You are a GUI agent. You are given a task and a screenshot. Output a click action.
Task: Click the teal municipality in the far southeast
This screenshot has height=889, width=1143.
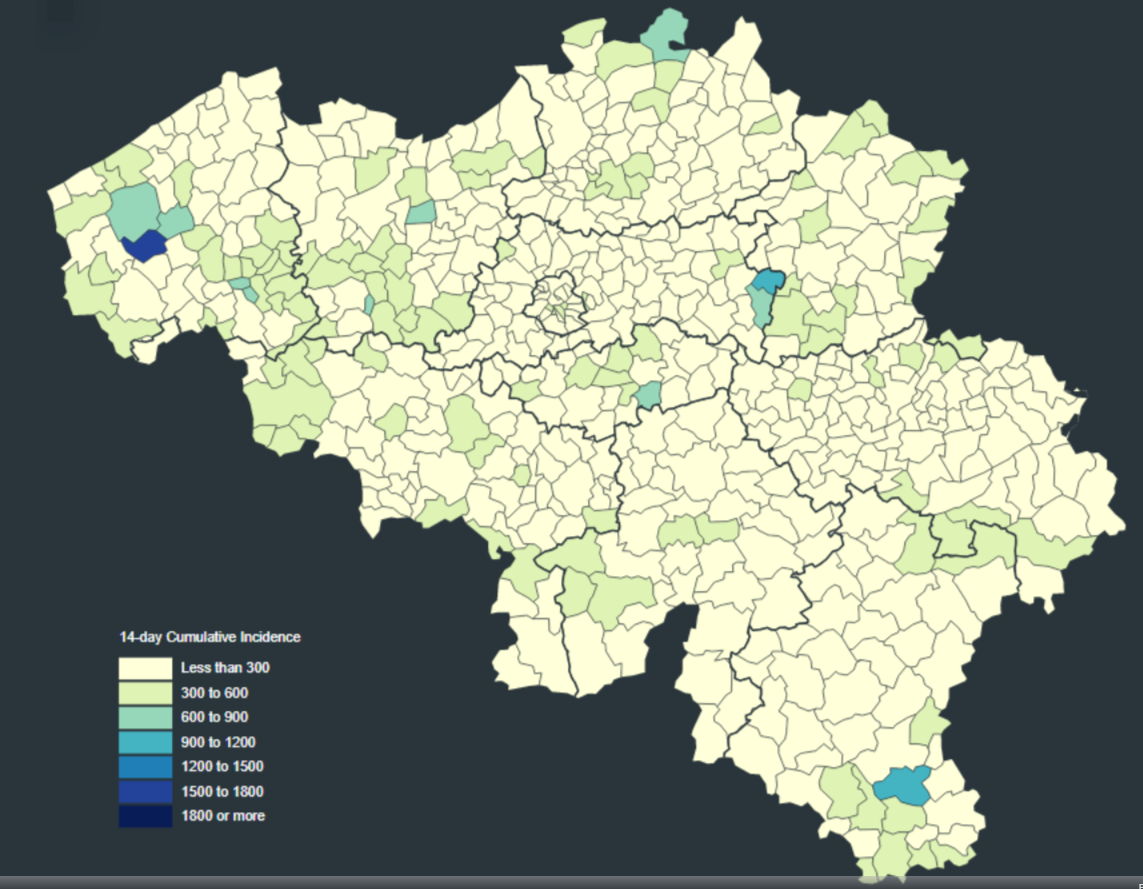(902, 784)
